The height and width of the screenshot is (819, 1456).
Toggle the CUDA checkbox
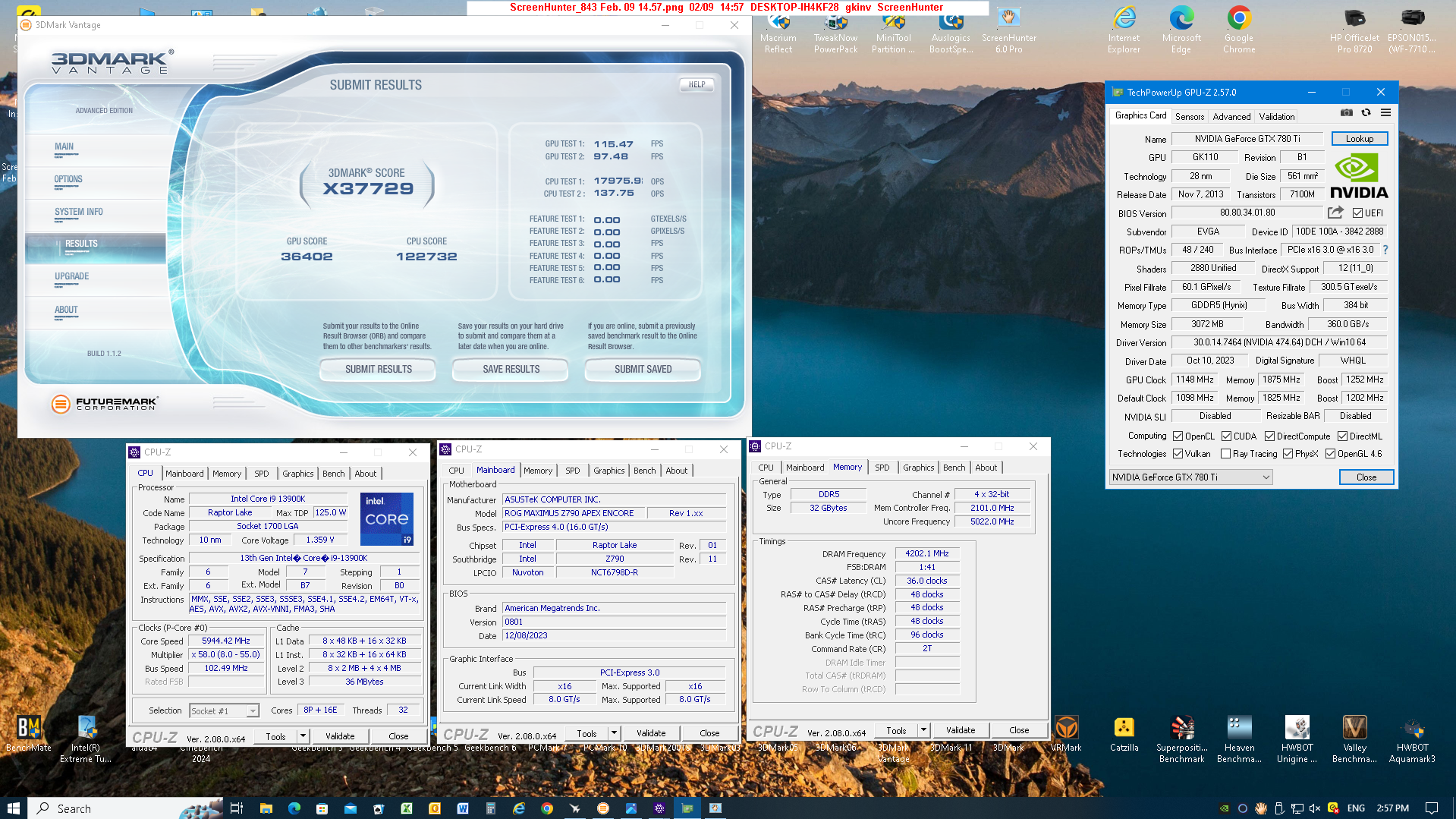click(x=1226, y=436)
